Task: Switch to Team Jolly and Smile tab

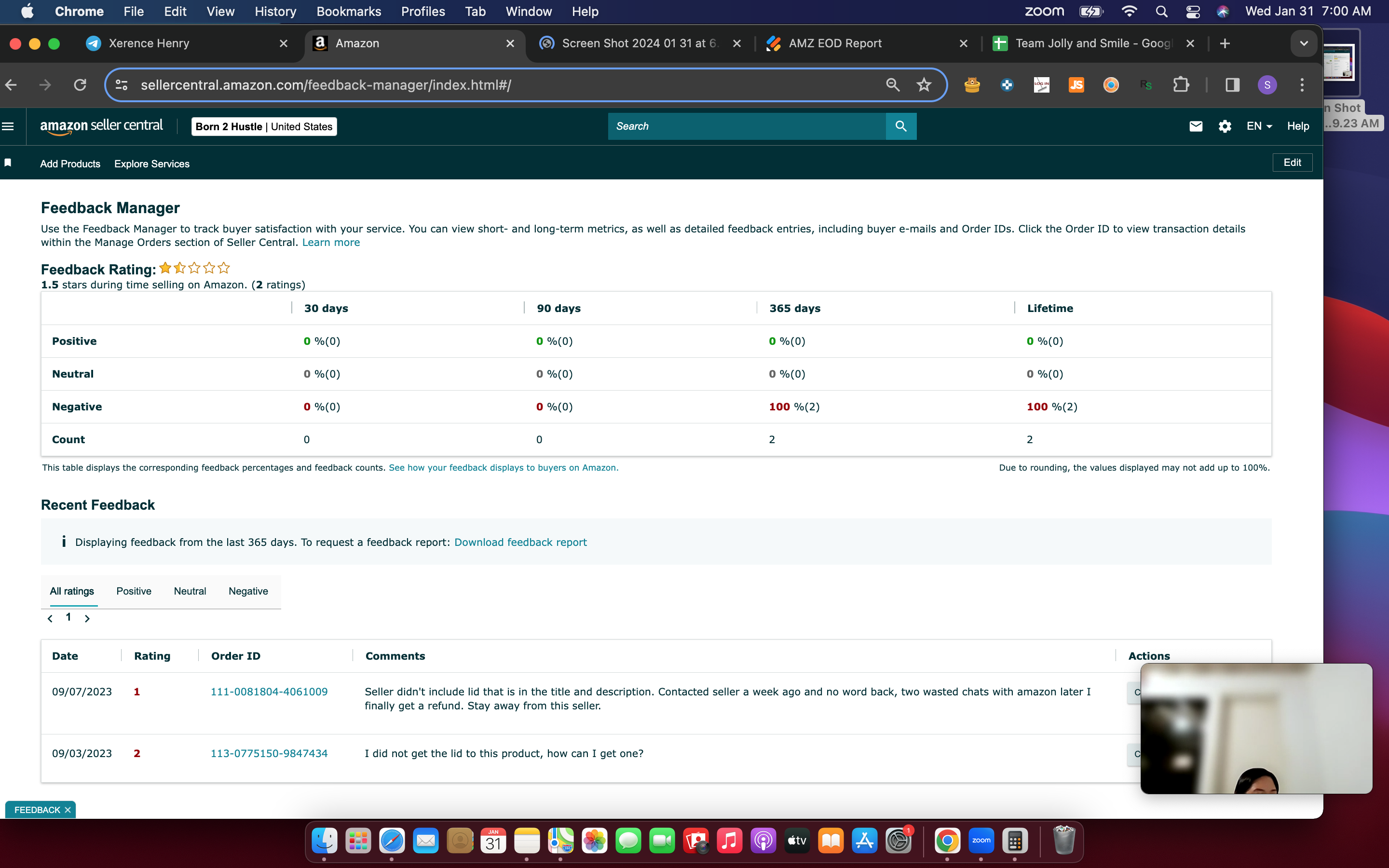Action: click(1094, 43)
